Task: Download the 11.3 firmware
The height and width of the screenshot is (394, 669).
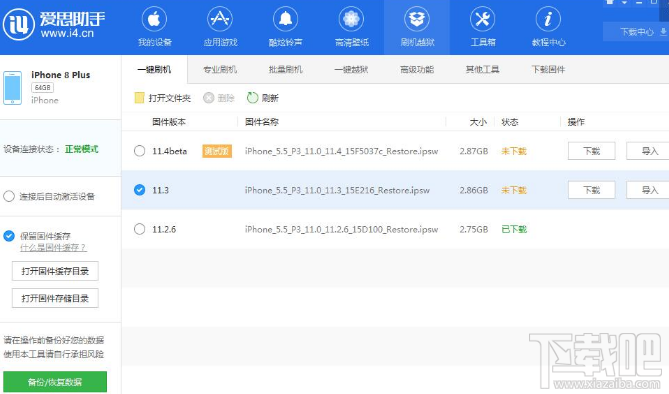Action: tap(591, 190)
